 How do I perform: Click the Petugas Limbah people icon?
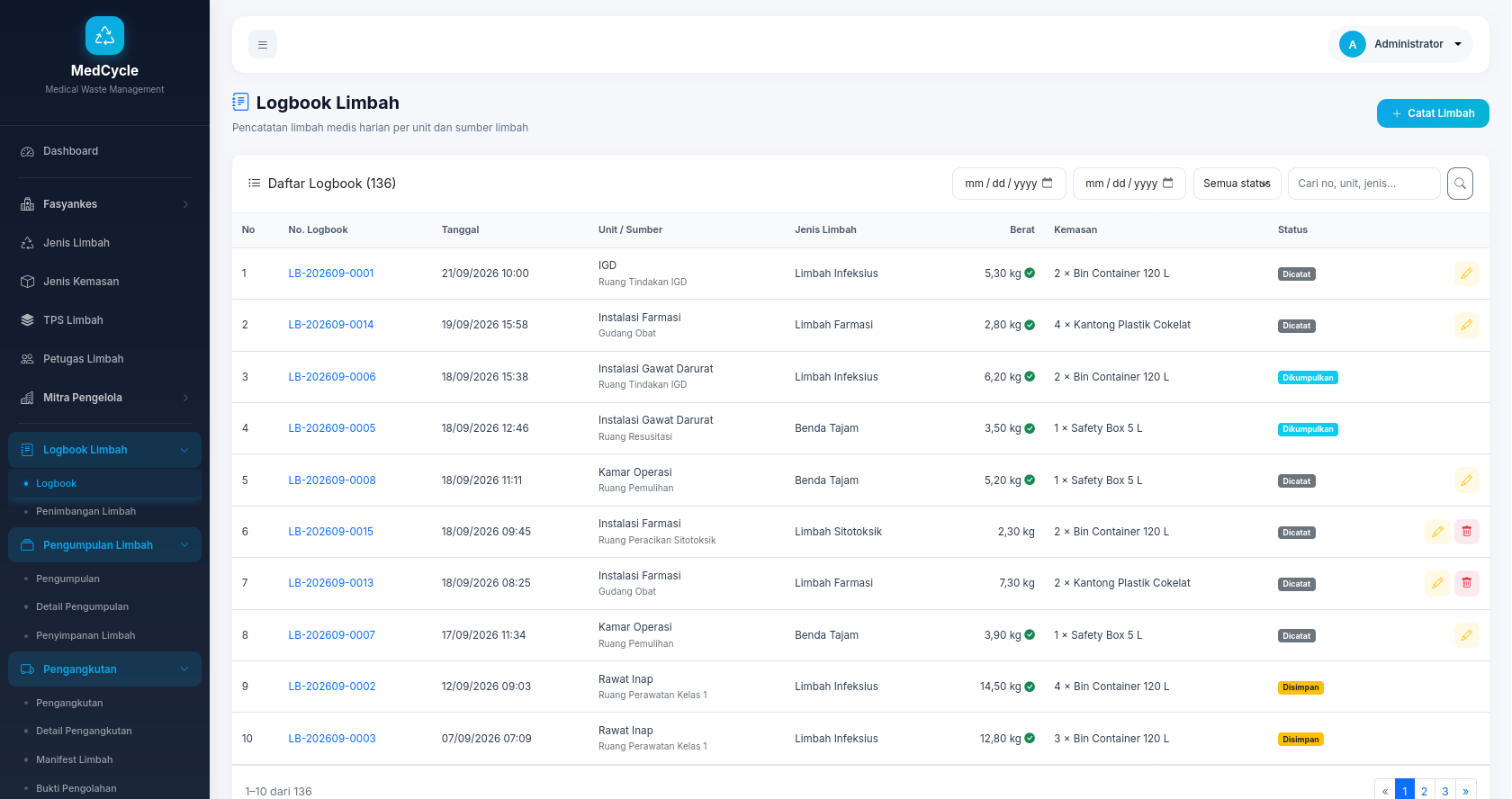coord(27,359)
